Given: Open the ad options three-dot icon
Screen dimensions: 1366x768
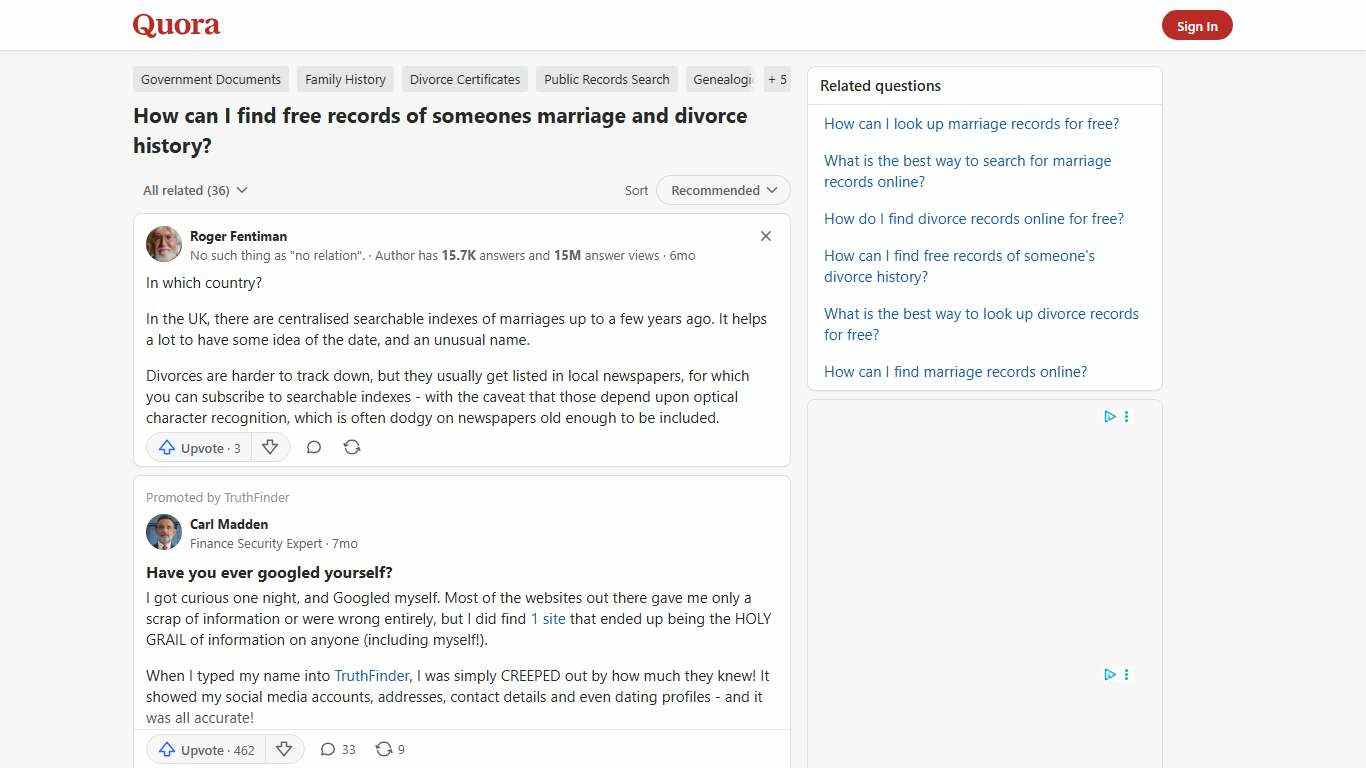Looking at the screenshot, I should (1126, 417).
